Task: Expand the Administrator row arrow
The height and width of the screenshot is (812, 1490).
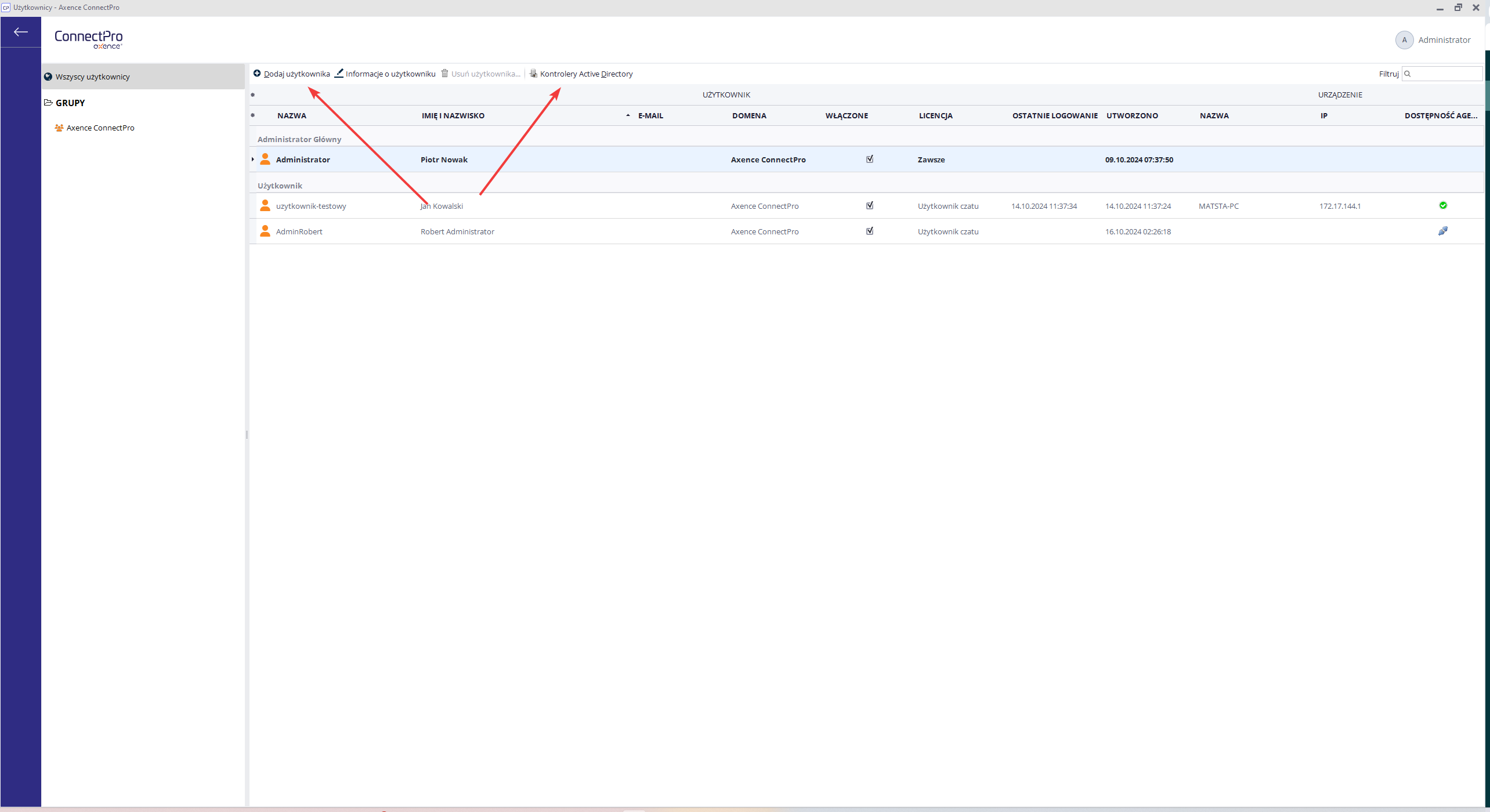Action: 253,159
